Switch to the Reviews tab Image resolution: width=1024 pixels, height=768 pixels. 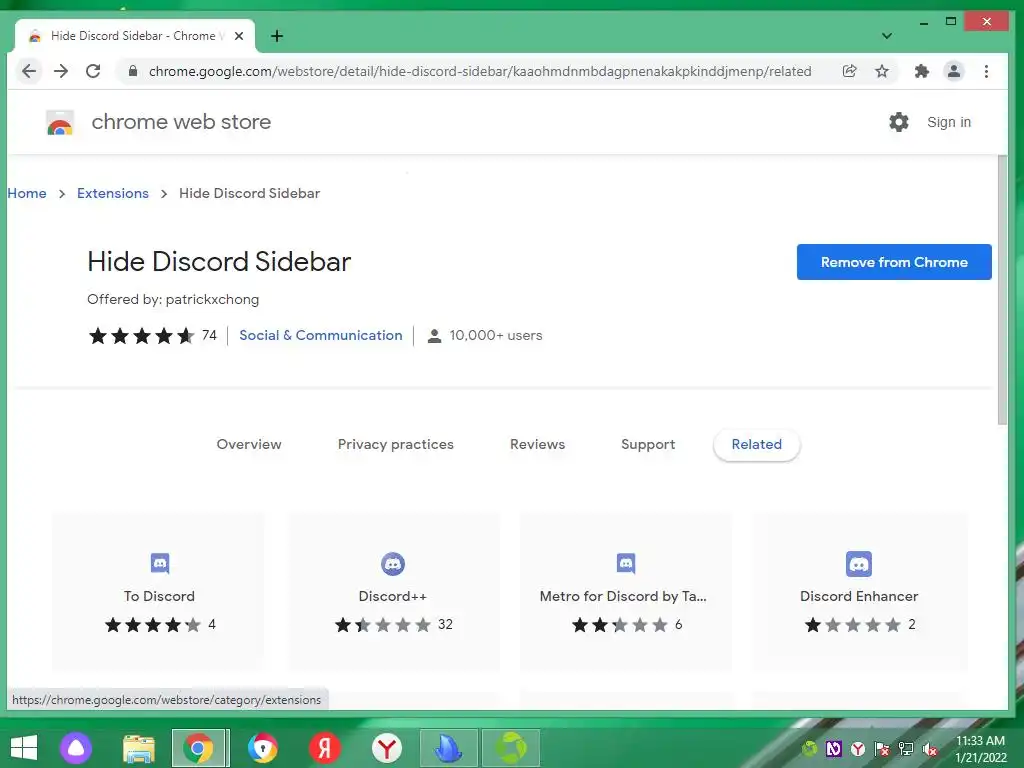point(537,444)
